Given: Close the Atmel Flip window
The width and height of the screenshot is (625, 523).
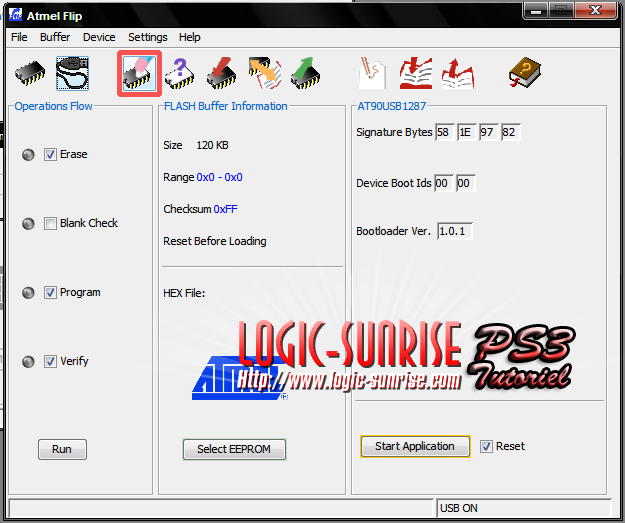Looking at the screenshot, I should click(x=596, y=10).
